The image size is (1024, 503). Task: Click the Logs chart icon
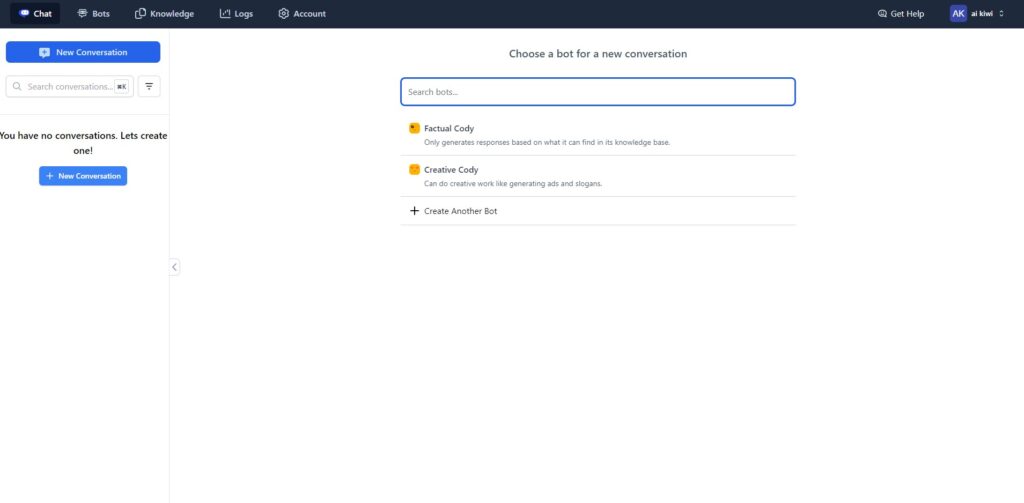[x=225, y=13]
